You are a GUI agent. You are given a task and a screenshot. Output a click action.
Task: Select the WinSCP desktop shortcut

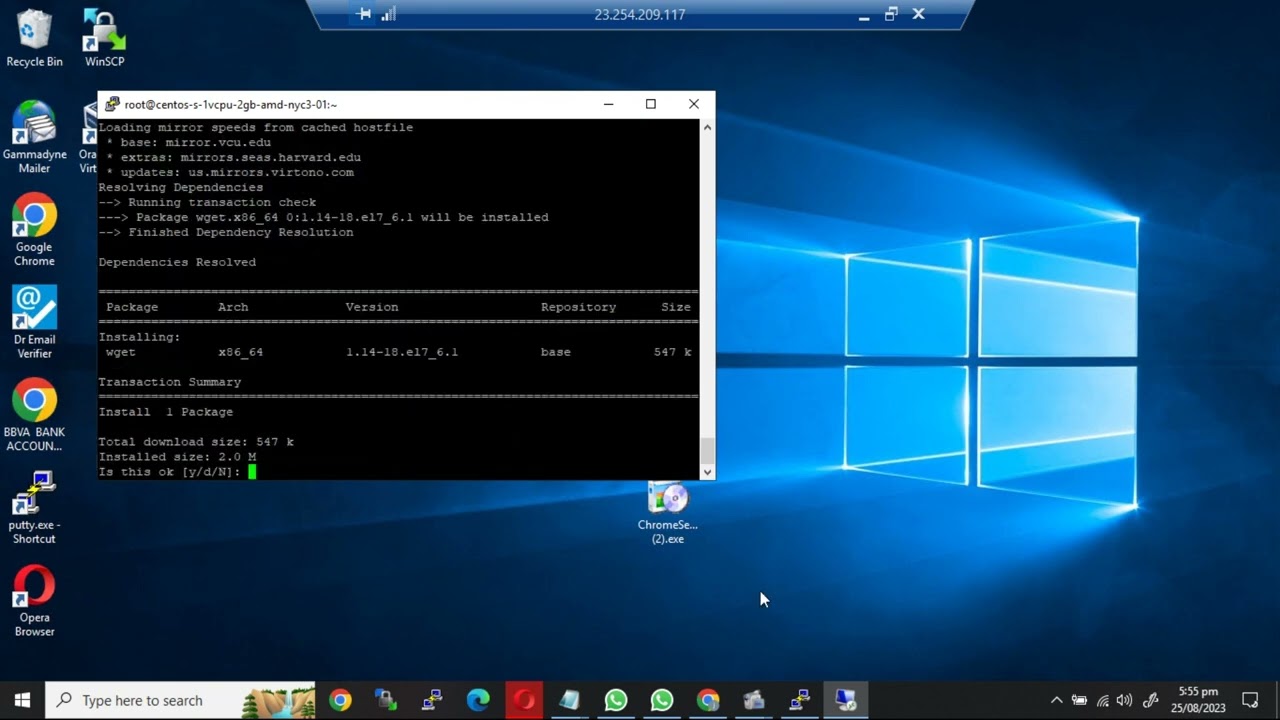tap(104, 39)
